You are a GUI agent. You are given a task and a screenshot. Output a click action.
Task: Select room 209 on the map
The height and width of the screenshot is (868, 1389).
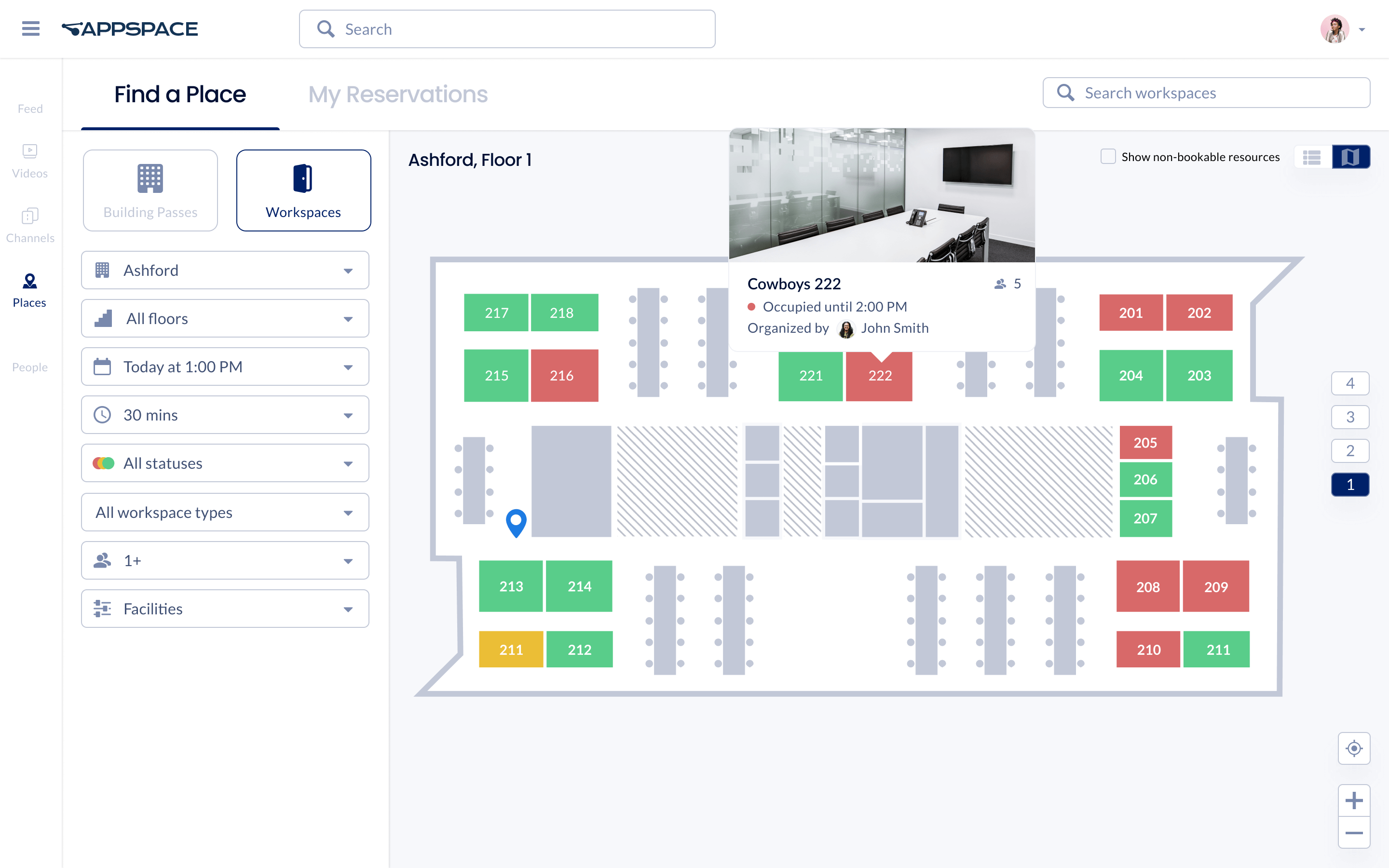click(1216, 587)
